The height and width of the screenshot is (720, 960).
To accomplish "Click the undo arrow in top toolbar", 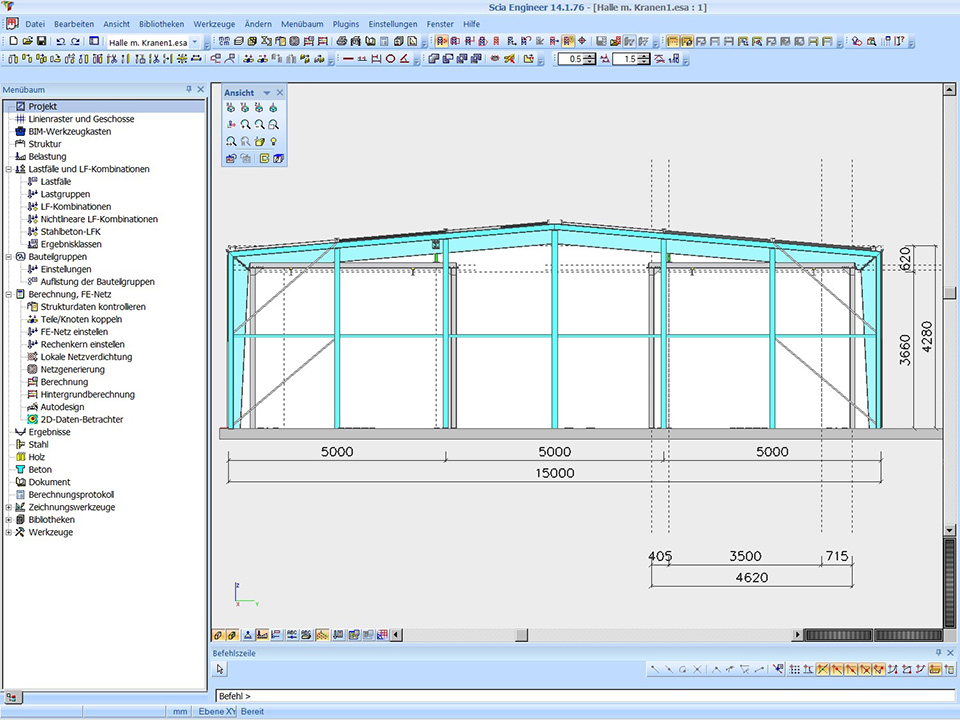I will [x=60, y=41].
